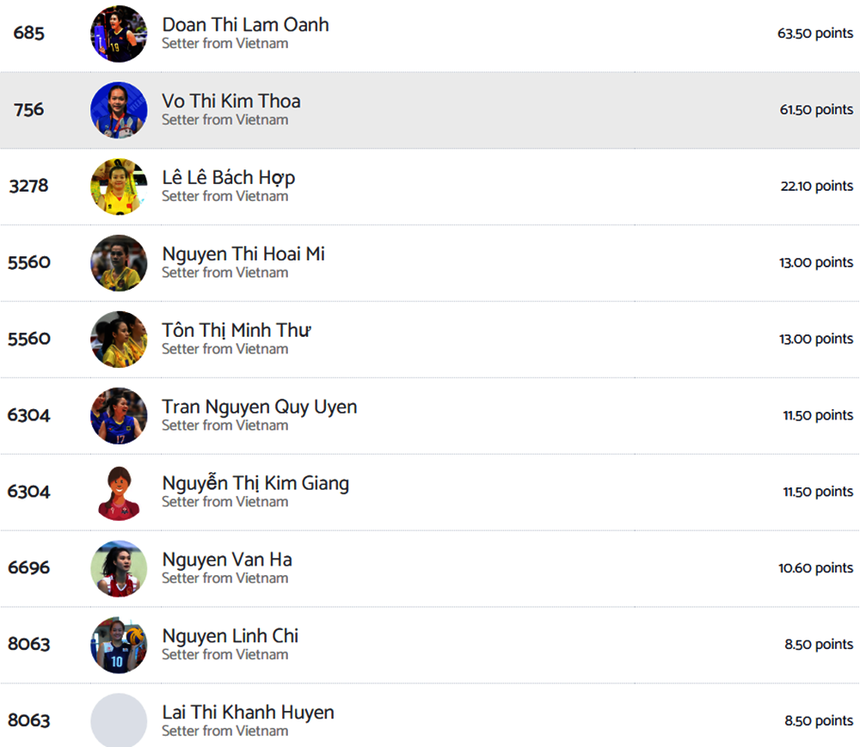
Task: Select the Nguyen Thi Hoai Mi name
Action: 243,254
